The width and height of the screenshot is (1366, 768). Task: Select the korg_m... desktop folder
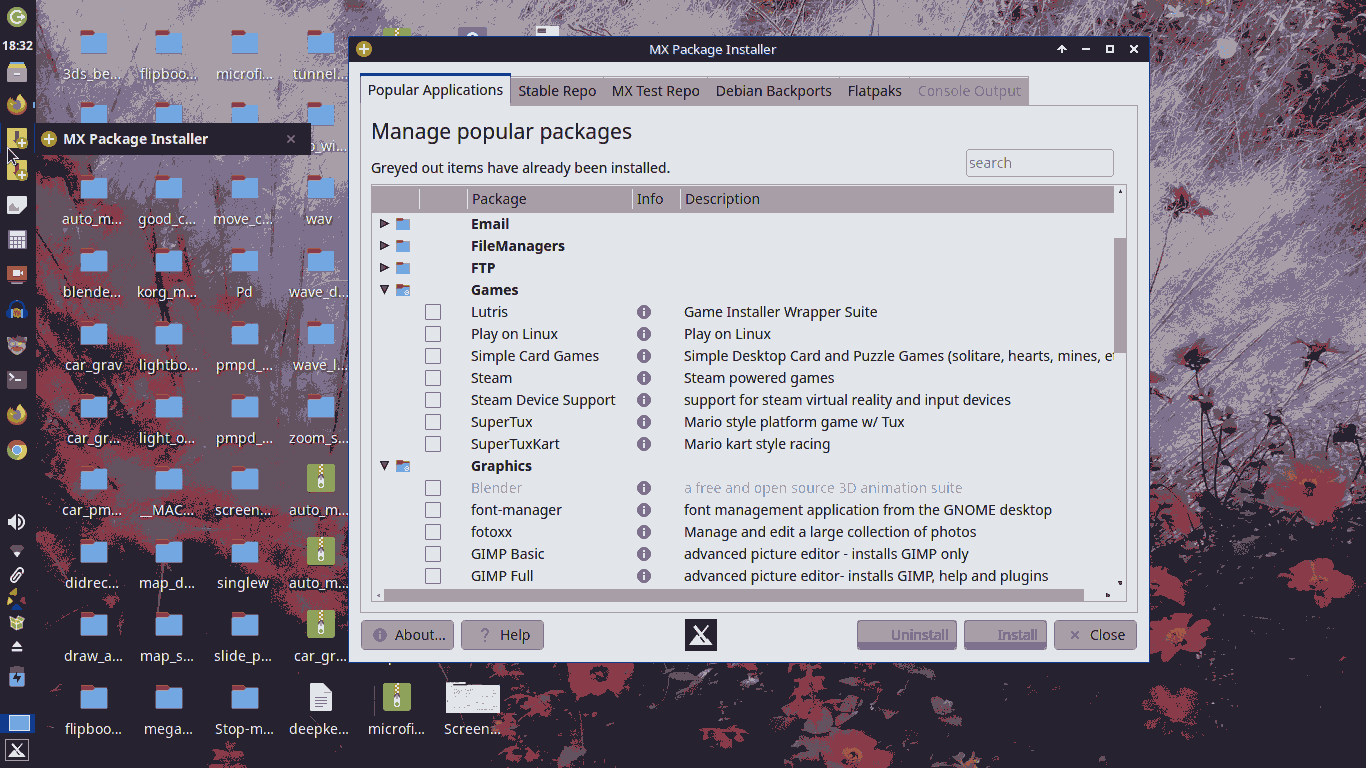pyautogui.click(x=169, y=273)
